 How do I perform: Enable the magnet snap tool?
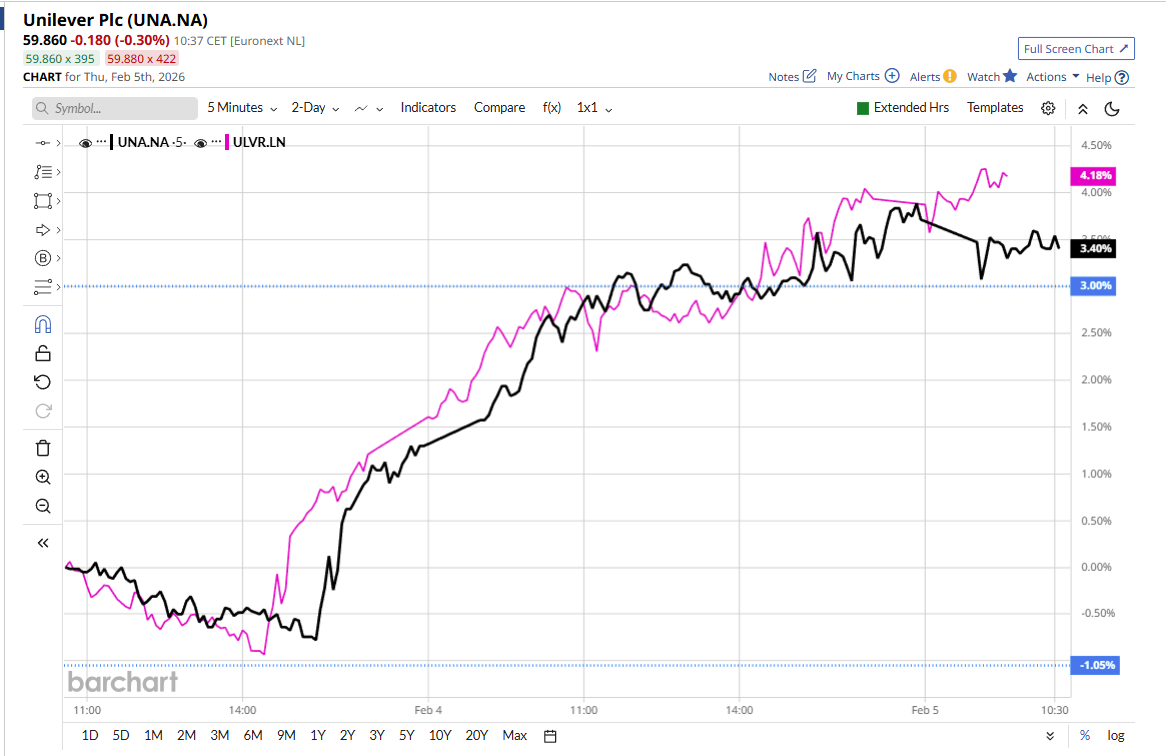42,324
